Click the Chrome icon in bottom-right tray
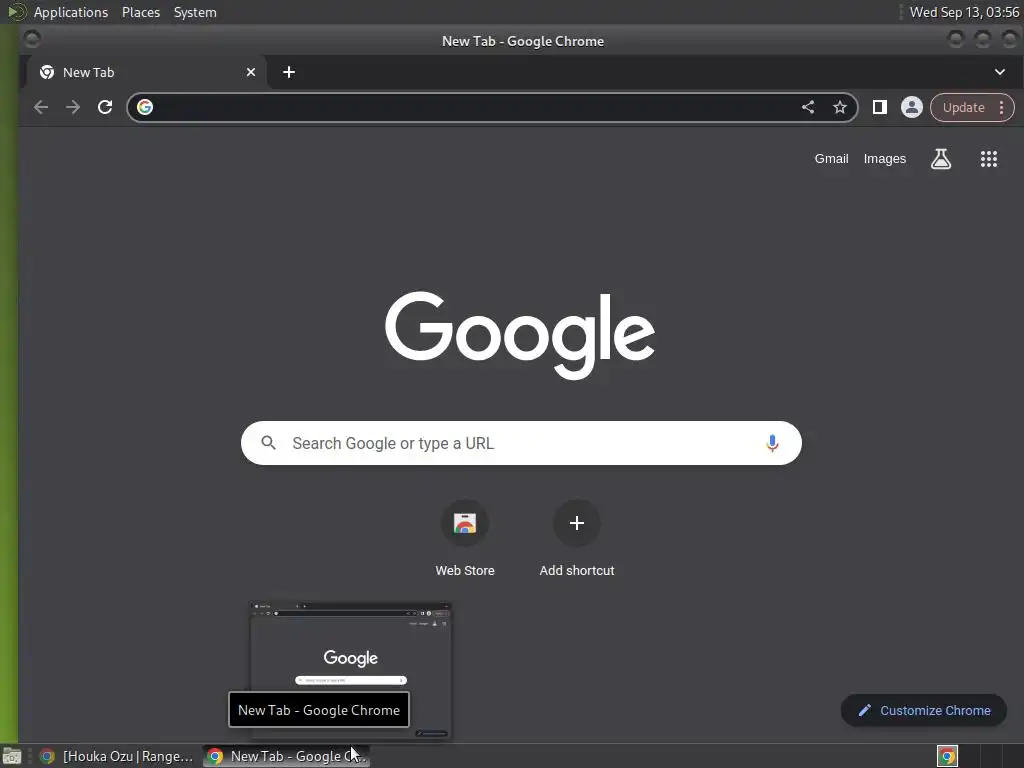Image resolution: width=1024 pixels, height=768 pixels. point(947,756)
